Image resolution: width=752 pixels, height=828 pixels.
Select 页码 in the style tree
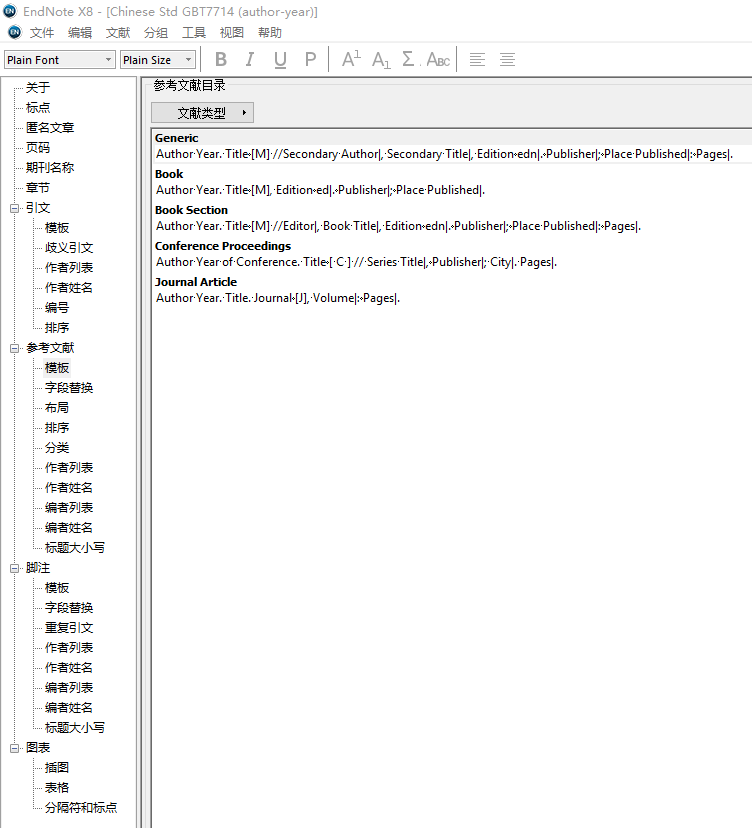(38, 148)
